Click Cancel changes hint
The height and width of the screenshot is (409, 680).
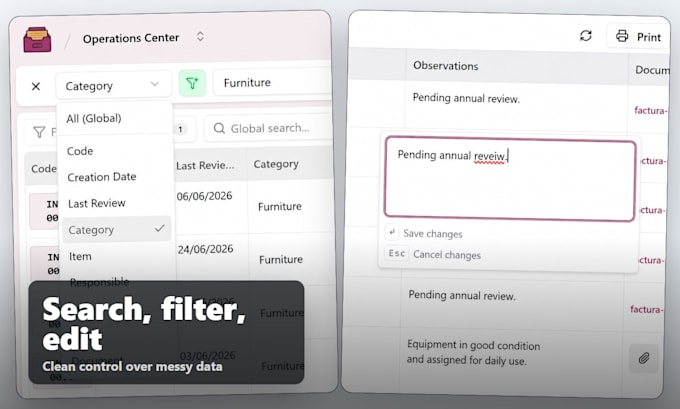click(x=447, y=255)
